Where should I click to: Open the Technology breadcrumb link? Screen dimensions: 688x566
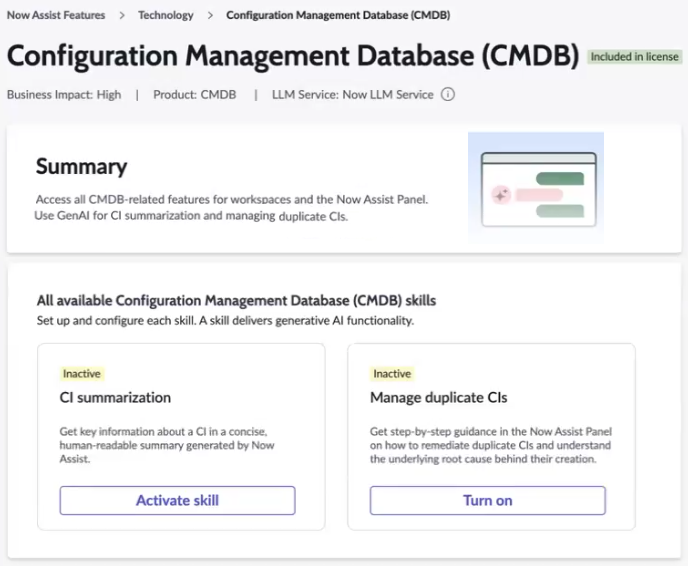click(x=165, y=15)
